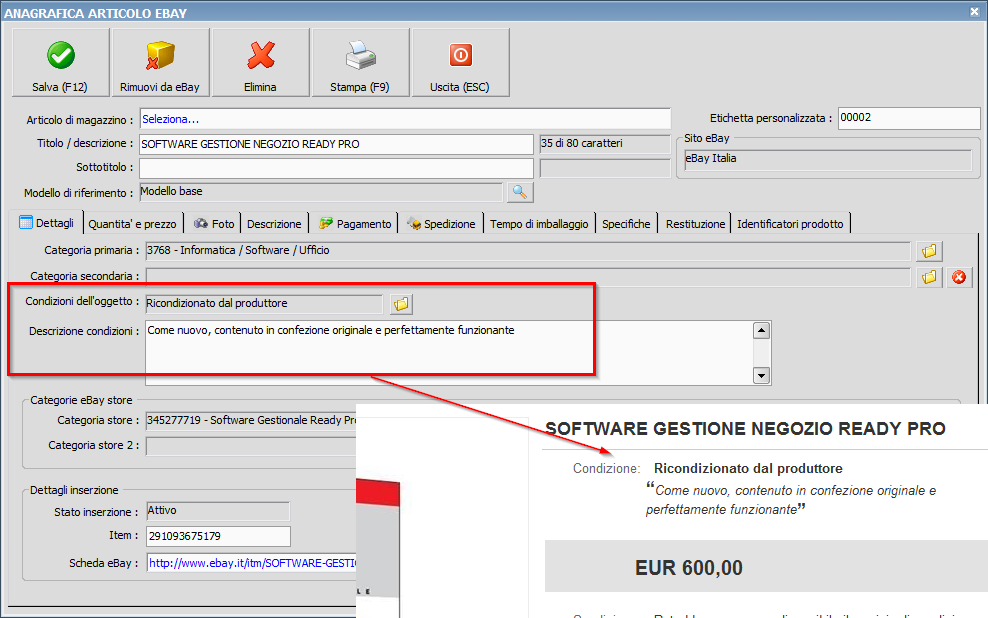Click scroll down arrow of Descrizione condizioni
Viewport: 988px width, 618px height.
pos(761,375)
